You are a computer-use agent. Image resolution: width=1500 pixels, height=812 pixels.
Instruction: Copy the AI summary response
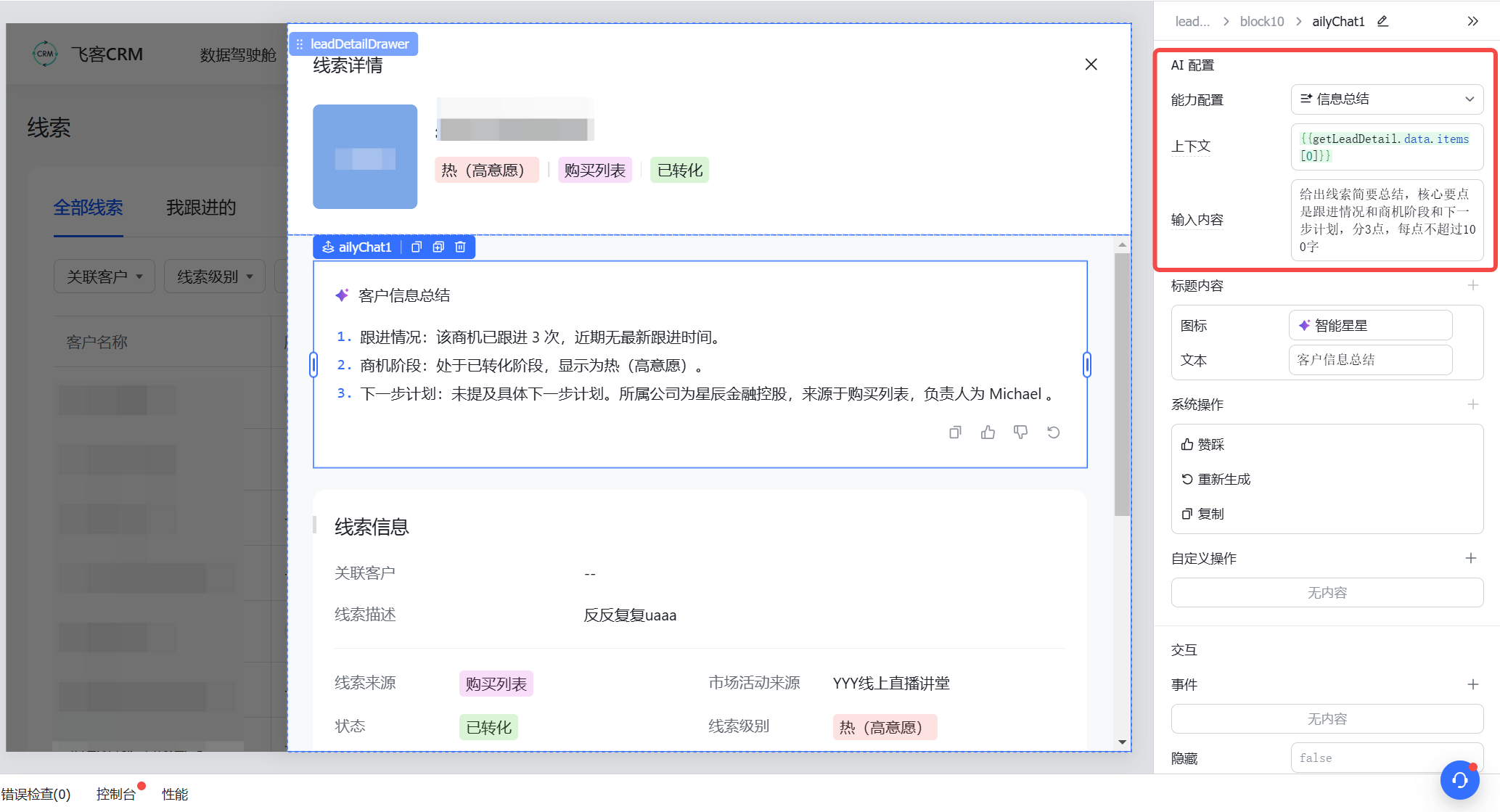pos(955,432)
